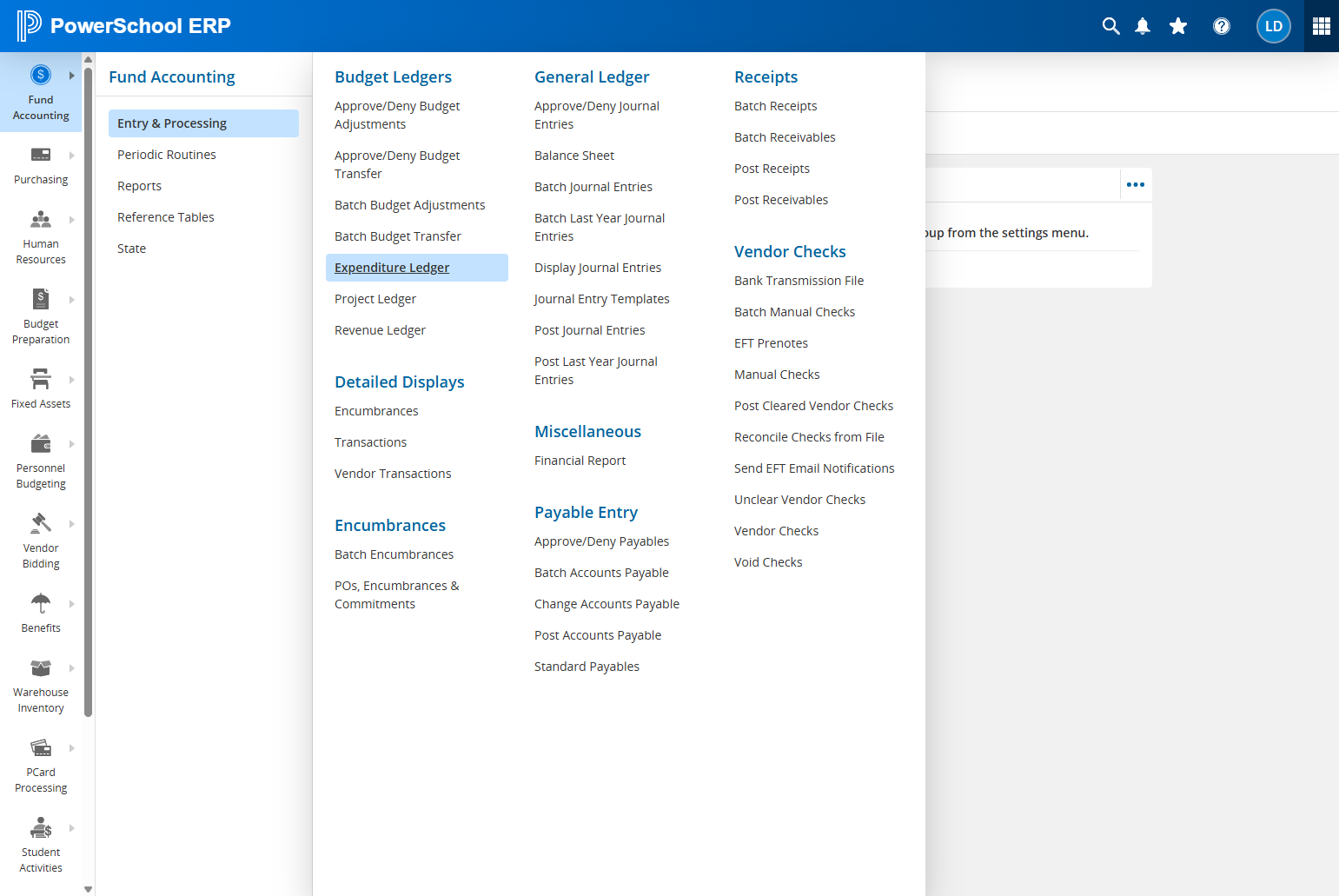Select Entry & Processing menu item

(203, 123)
